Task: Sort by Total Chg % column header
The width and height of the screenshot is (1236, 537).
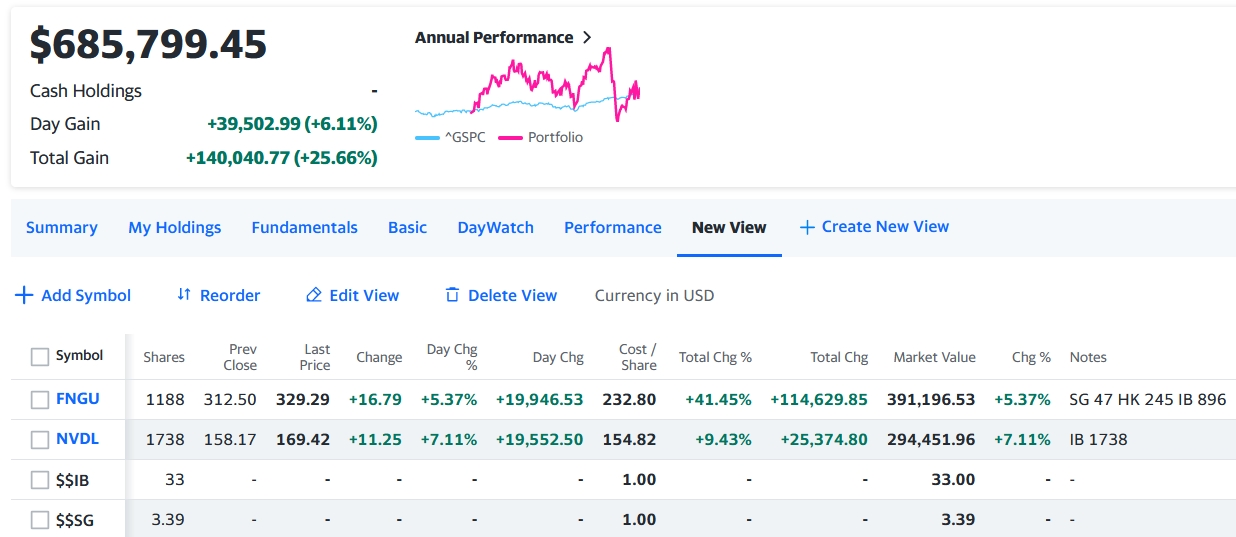Action: pos(715,357)
